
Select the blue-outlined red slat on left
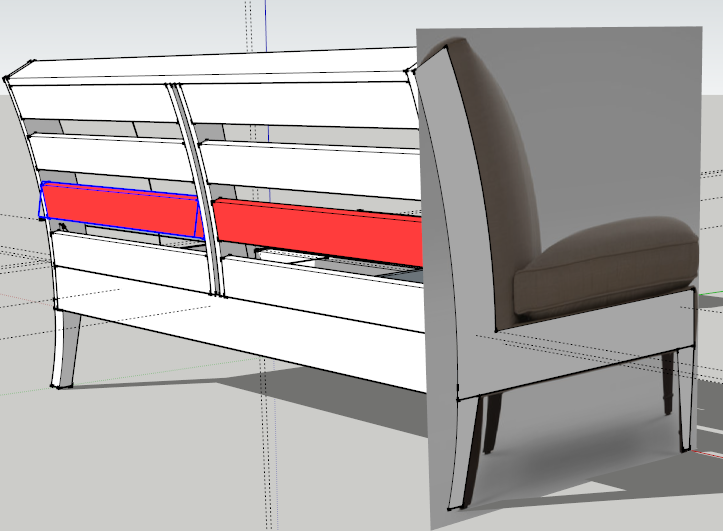(x=121, y=209)
